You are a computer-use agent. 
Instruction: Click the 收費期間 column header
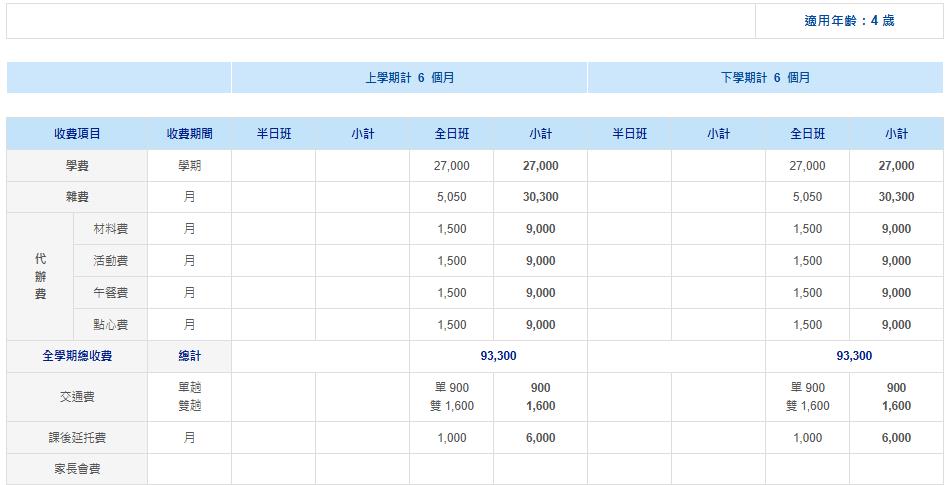(x=189, y=134)
